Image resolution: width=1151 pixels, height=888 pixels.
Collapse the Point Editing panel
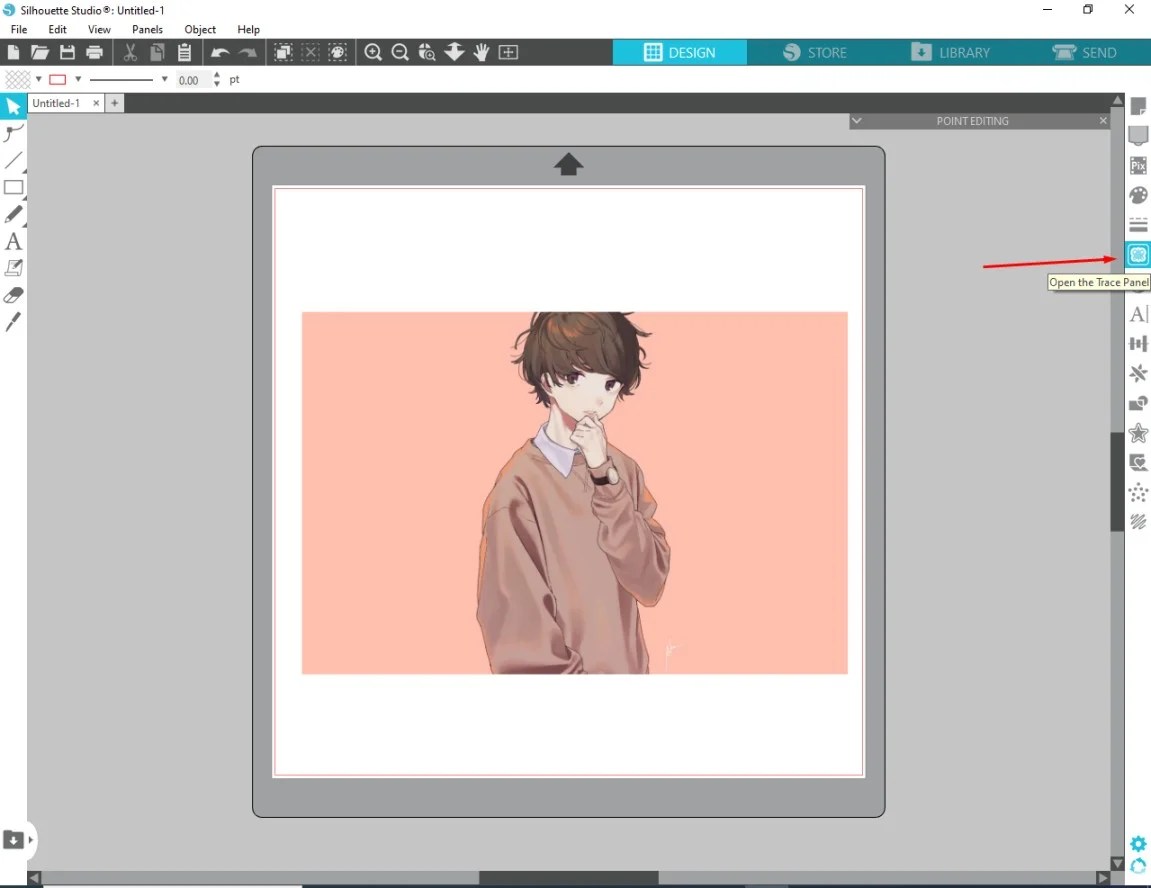(856, 120)
